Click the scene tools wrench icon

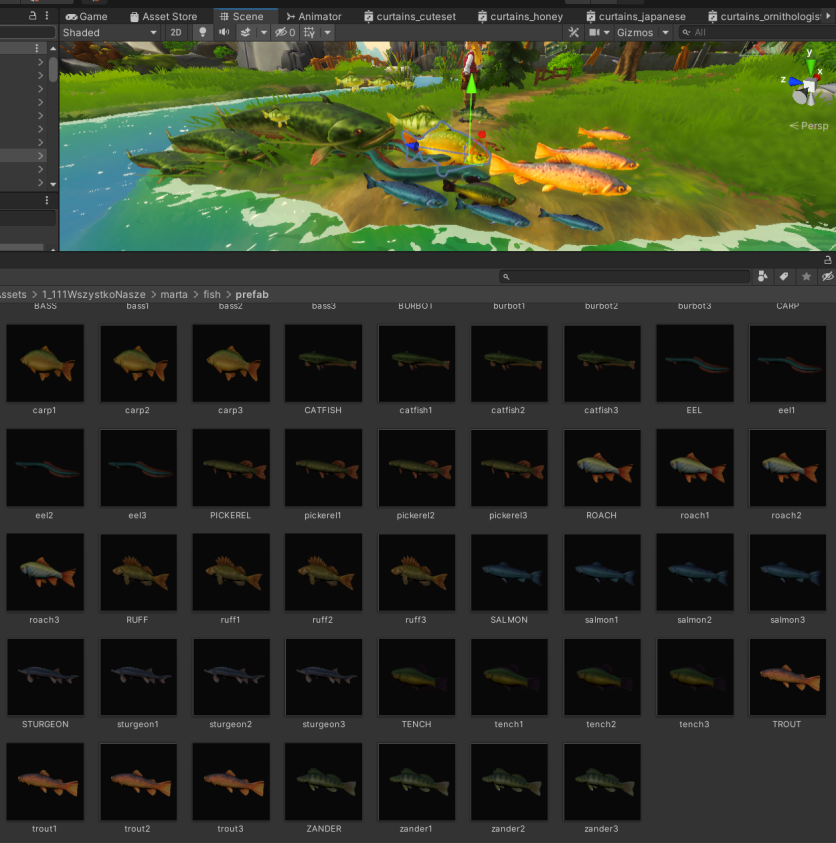coord(574,33)
